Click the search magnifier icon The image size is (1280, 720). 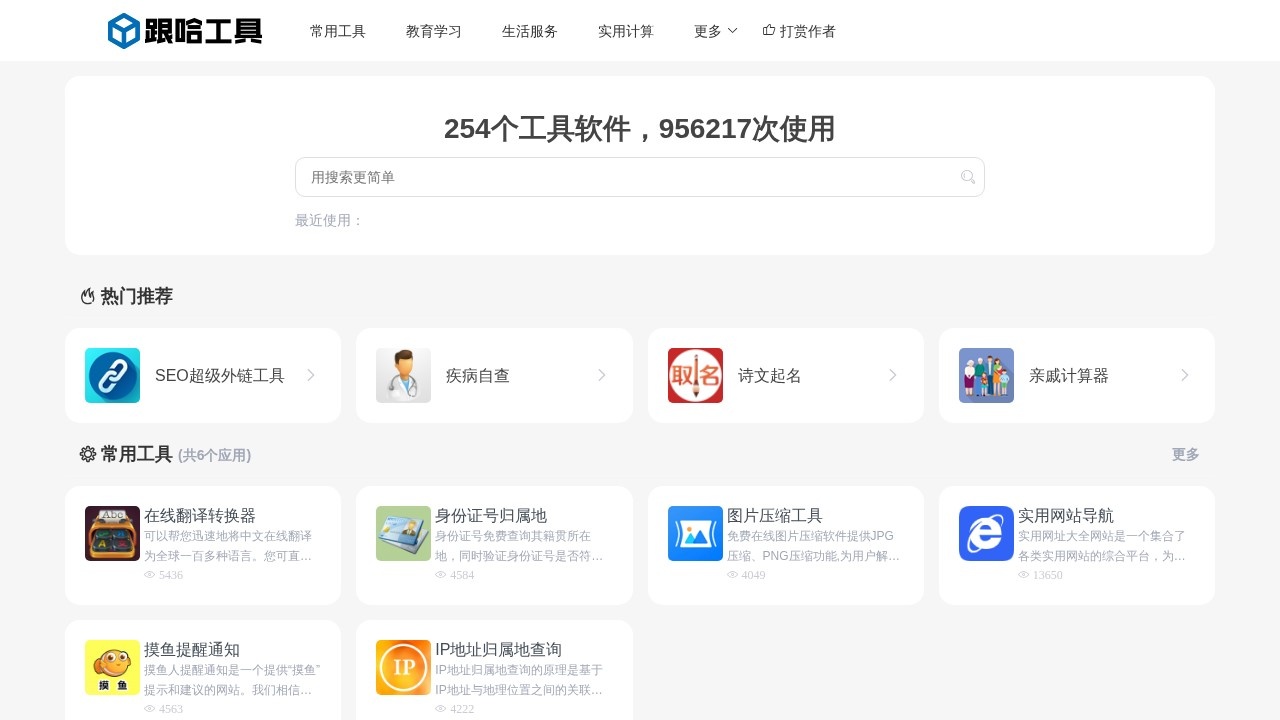(x=967, y=176)
